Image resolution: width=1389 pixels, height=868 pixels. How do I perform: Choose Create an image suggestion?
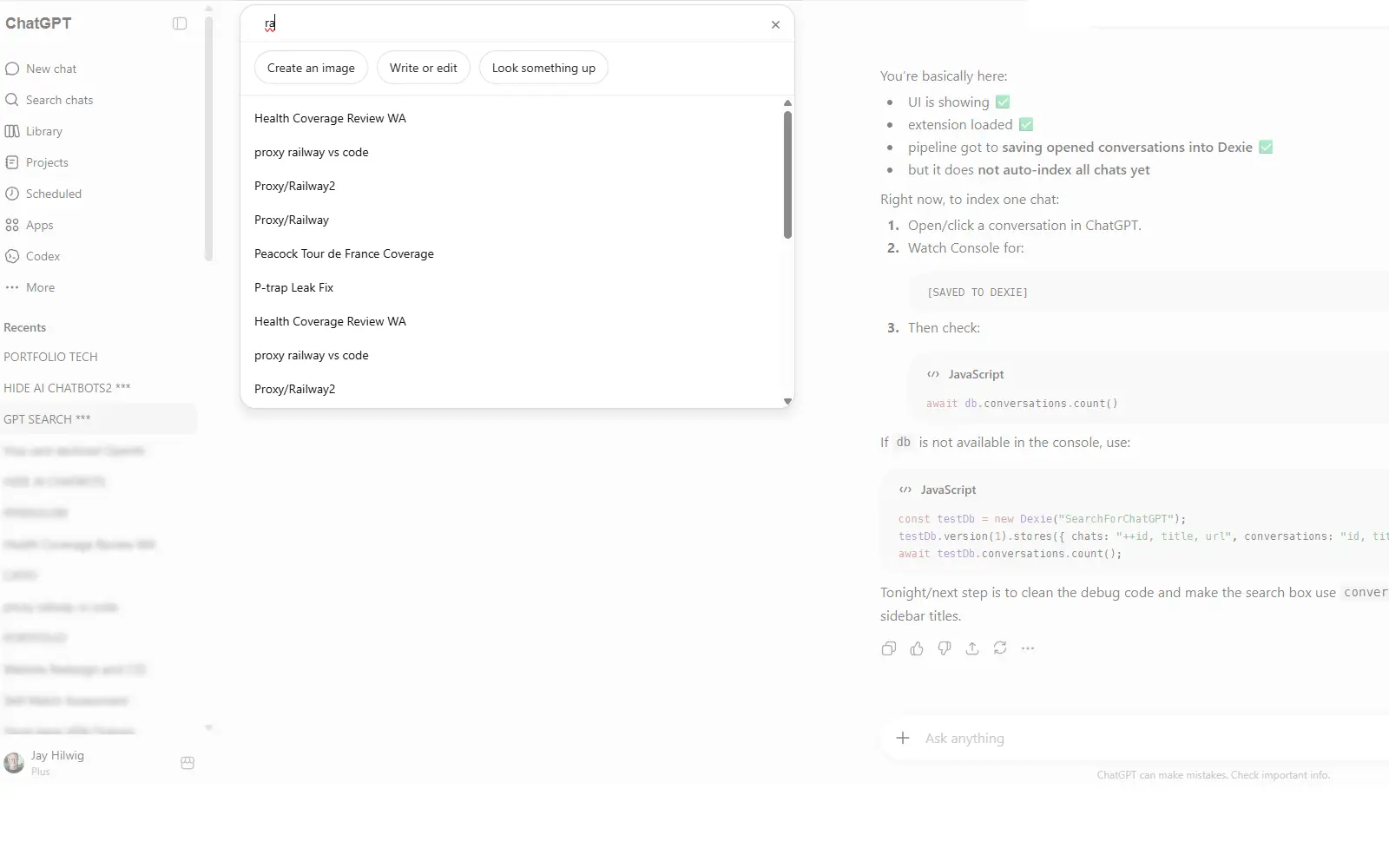[x=311, y=68]
